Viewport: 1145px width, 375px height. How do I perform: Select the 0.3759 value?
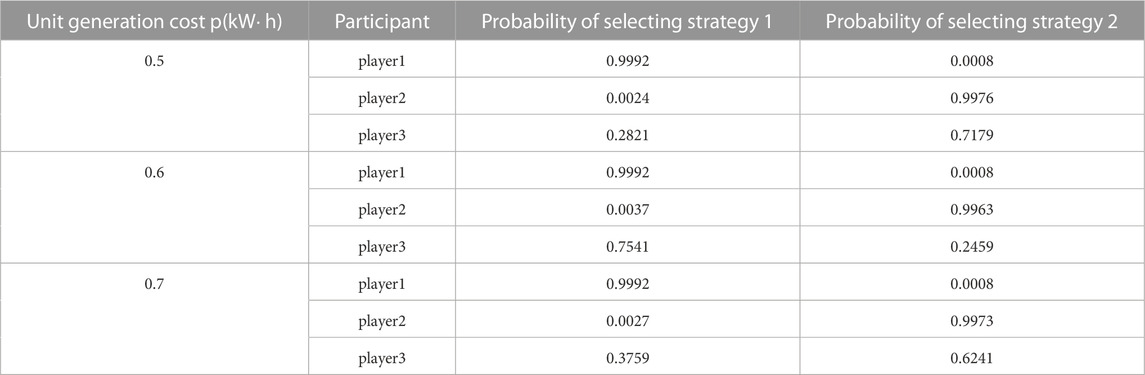pos(627,357)
